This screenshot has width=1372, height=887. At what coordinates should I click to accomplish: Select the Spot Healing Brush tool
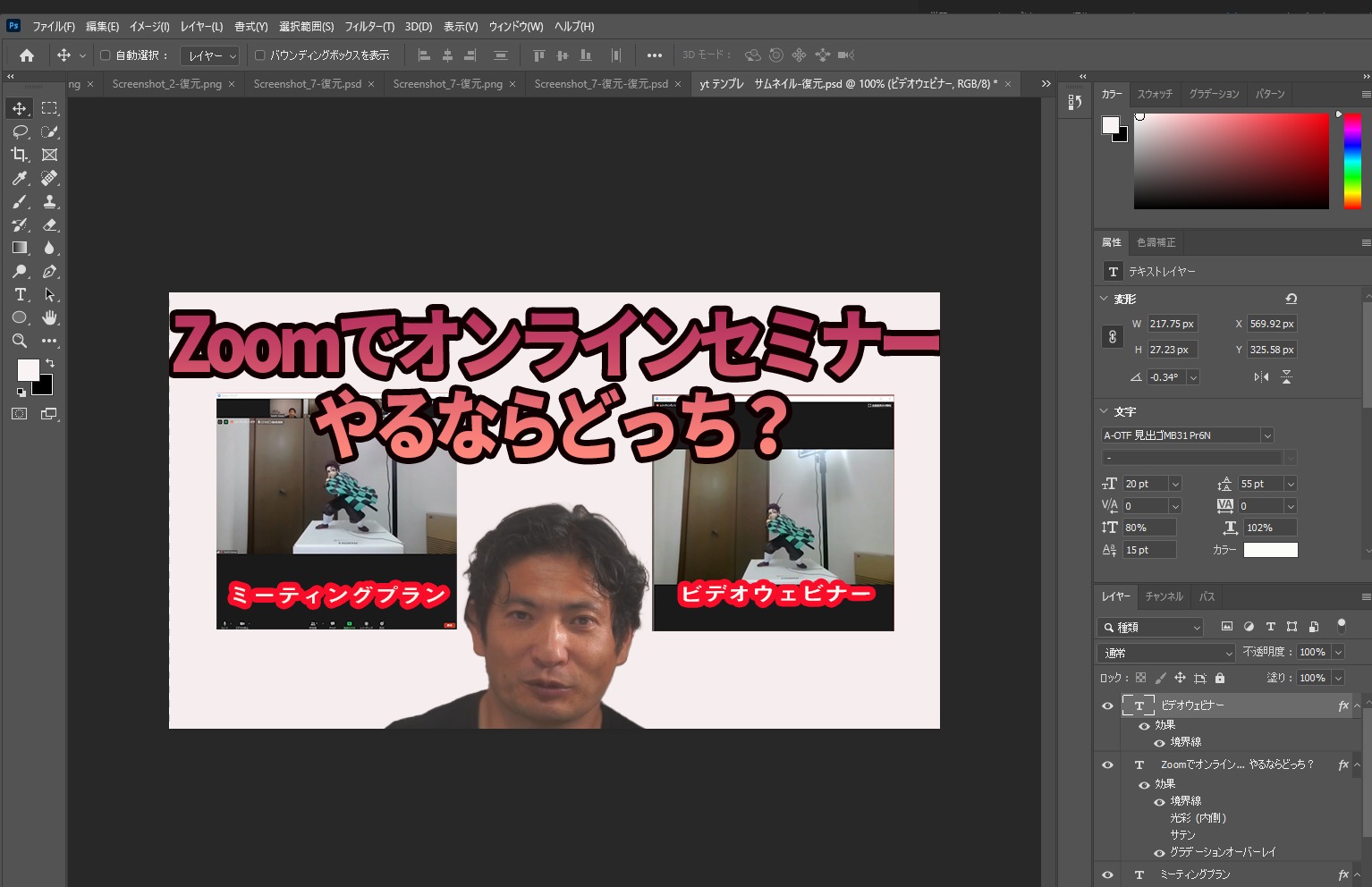(49, 178)
